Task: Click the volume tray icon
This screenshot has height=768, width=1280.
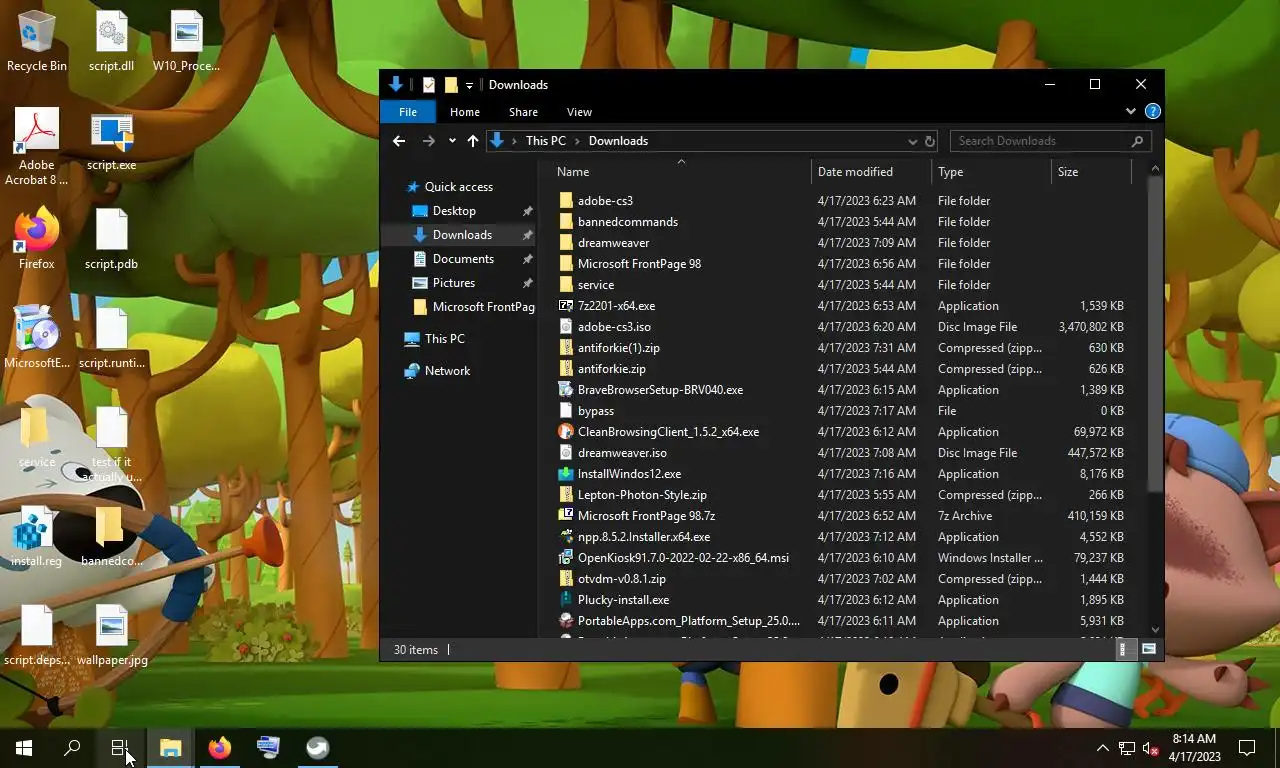Action: [1150, 748]
